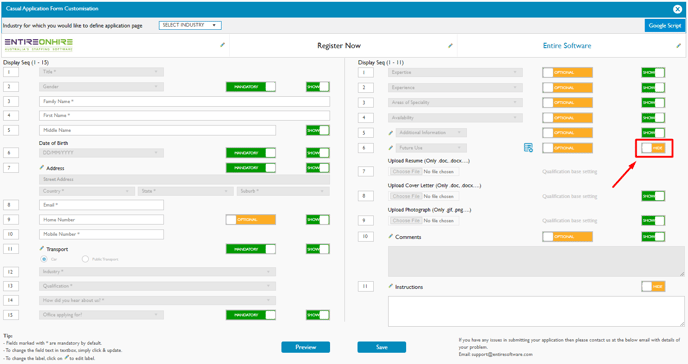Screen dimensions: 688x364
Task: Edit the Instructions label with its pencil icon
Action: (391, 286)
